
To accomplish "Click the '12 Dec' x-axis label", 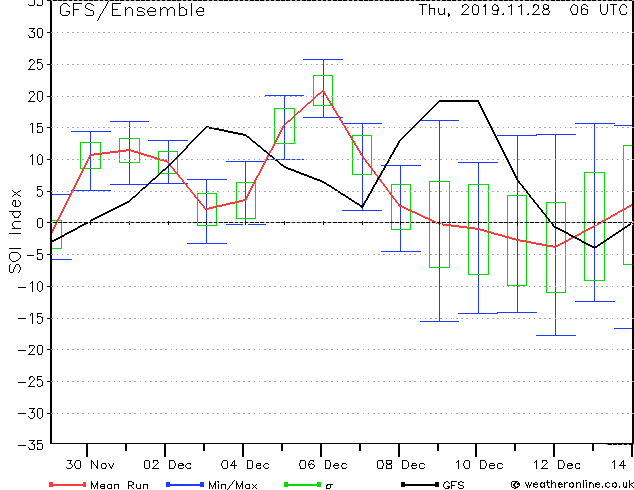I will tap(556, 465).
